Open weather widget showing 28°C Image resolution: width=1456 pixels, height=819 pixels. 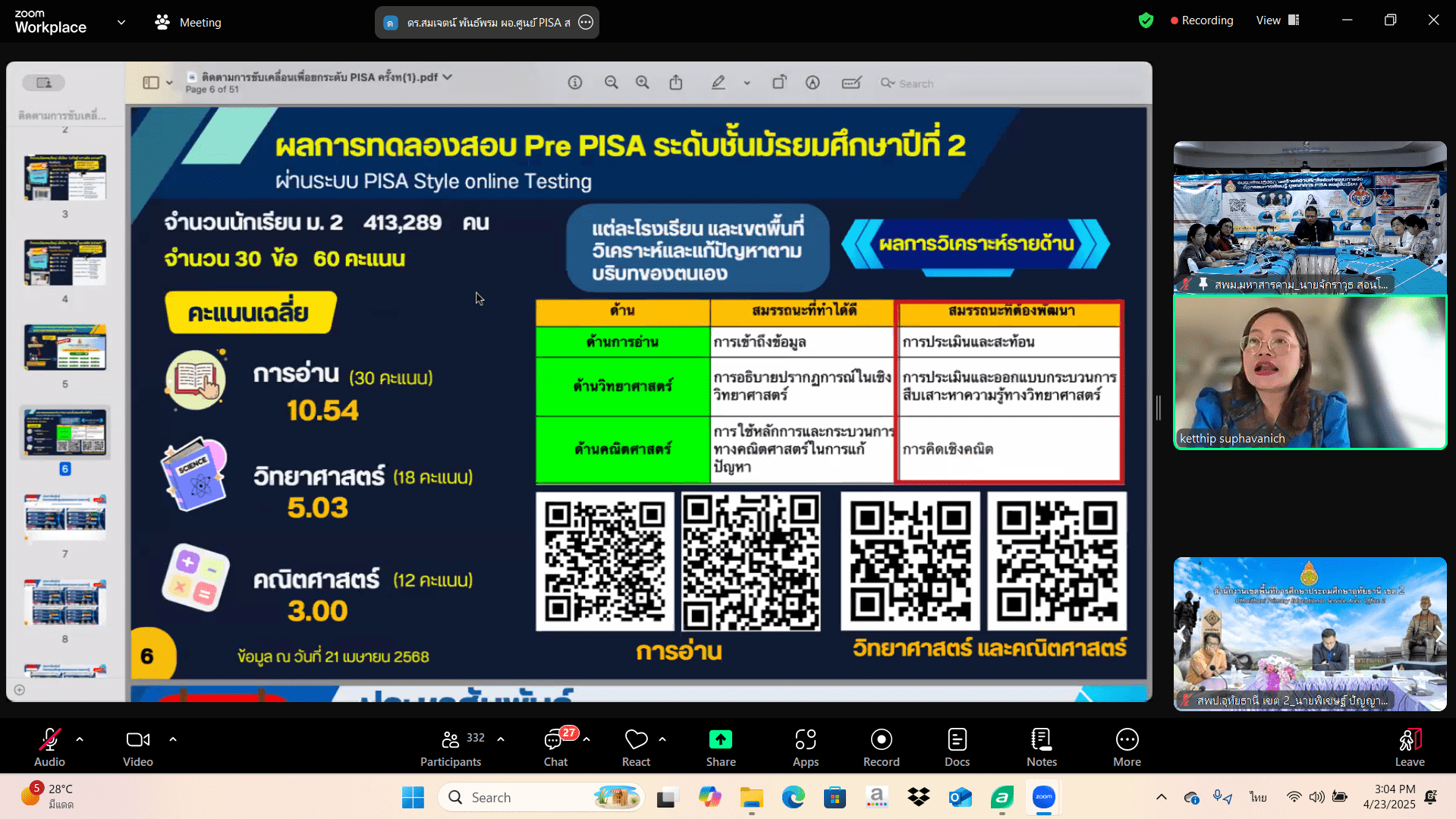coord(49,796)
